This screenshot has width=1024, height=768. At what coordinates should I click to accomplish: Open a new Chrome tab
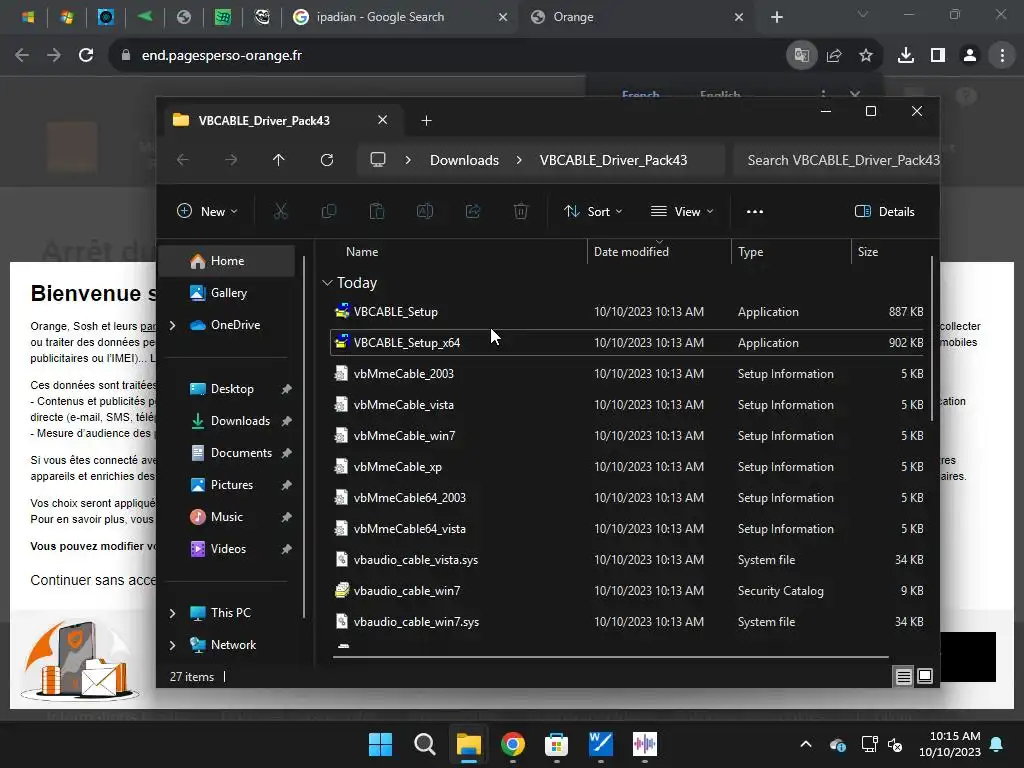coord(776,17)
